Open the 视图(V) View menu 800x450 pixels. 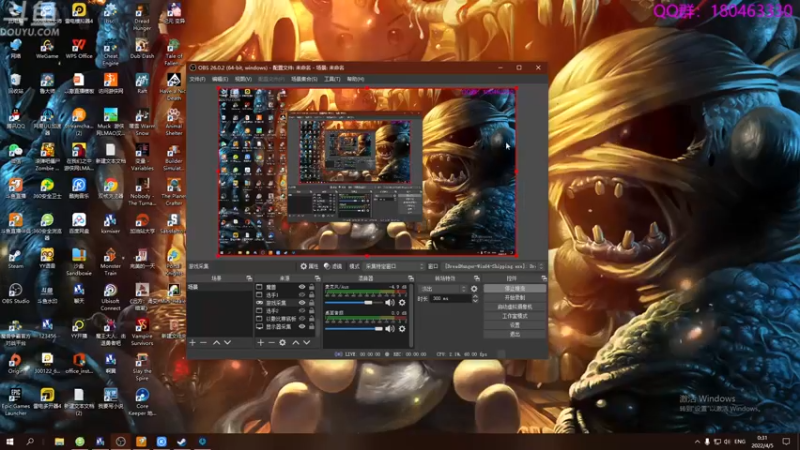[243, 79]
